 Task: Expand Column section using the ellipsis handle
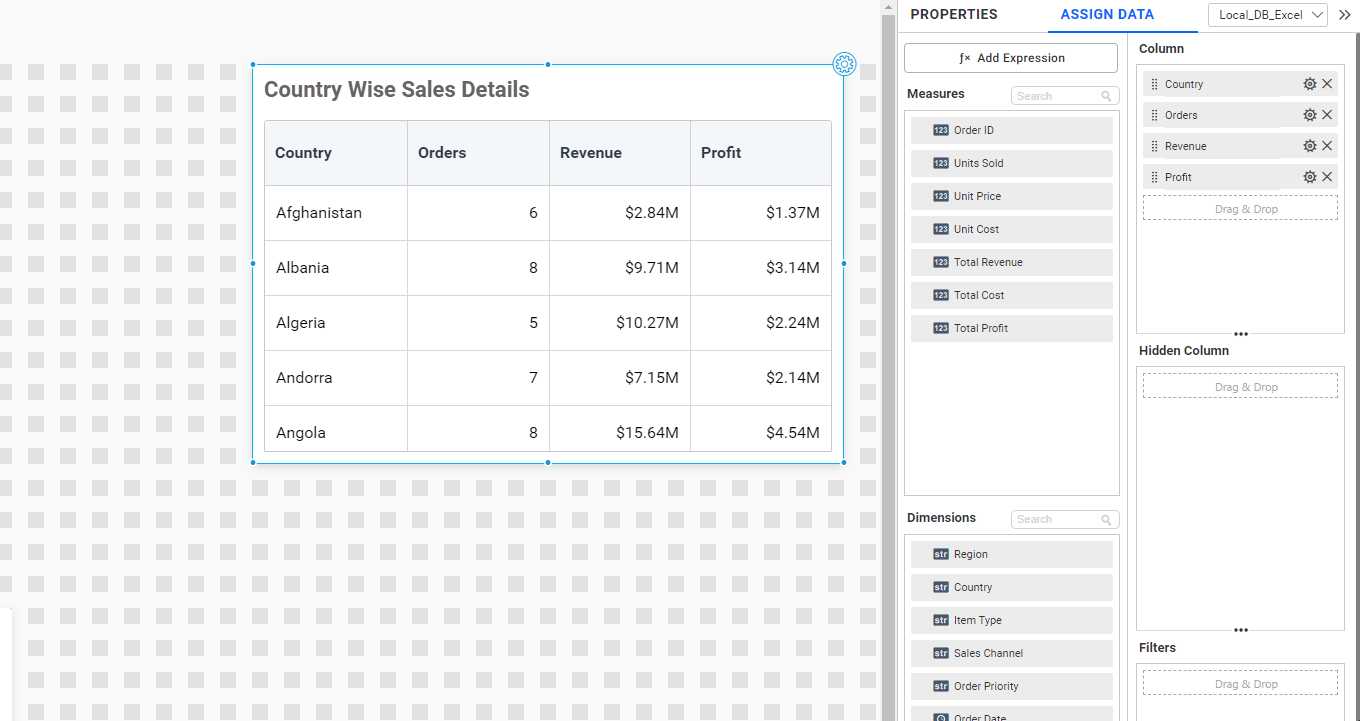(1240, 334)
